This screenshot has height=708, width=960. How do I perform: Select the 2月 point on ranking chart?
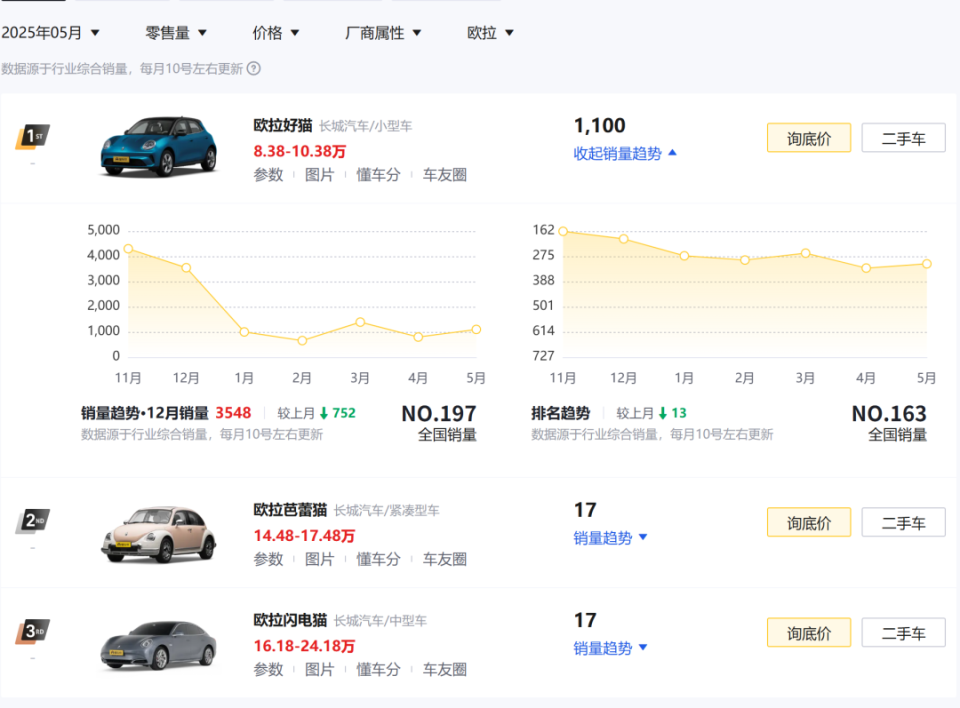(x=744, y=260)
